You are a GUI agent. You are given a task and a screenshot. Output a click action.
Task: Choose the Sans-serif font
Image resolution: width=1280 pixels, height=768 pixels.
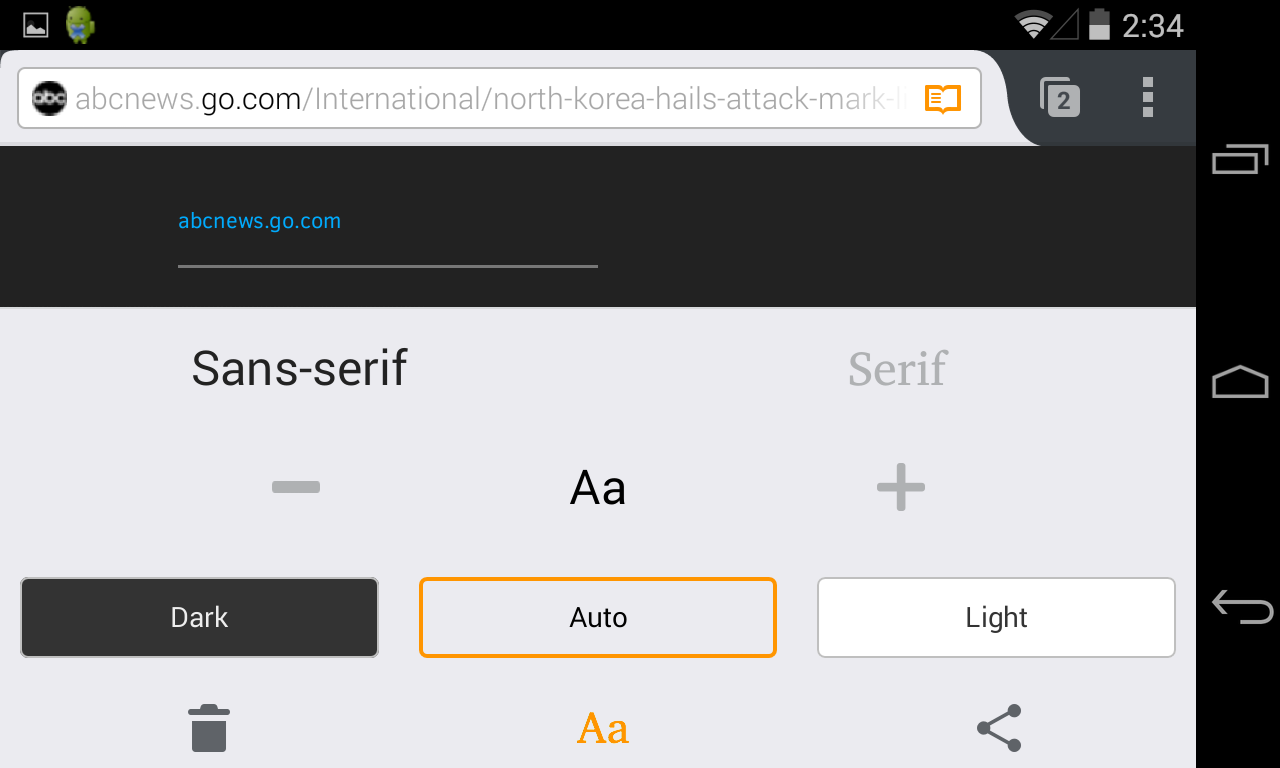299,368
